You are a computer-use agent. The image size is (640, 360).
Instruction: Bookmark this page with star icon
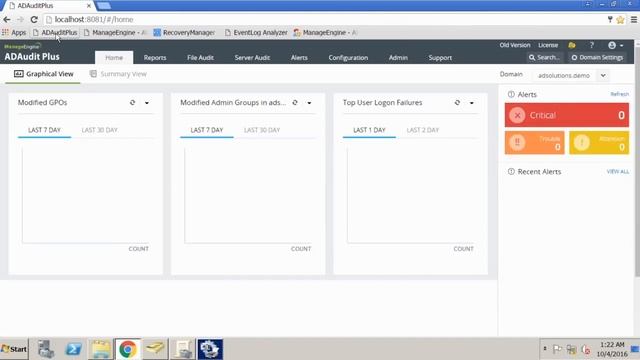click(620, 20)
